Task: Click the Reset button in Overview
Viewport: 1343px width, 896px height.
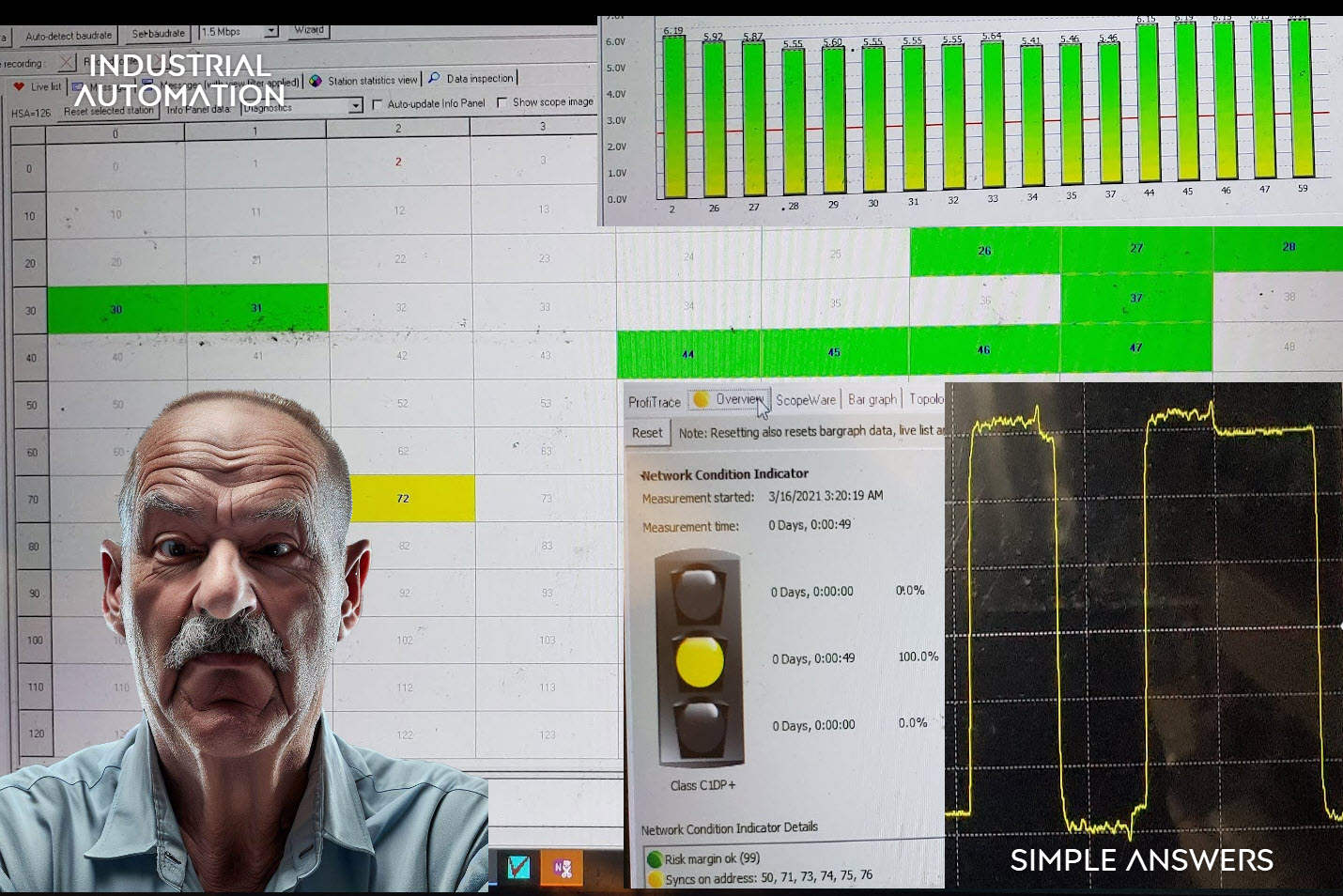Action: pyautogui.click(x=646, y=433)
